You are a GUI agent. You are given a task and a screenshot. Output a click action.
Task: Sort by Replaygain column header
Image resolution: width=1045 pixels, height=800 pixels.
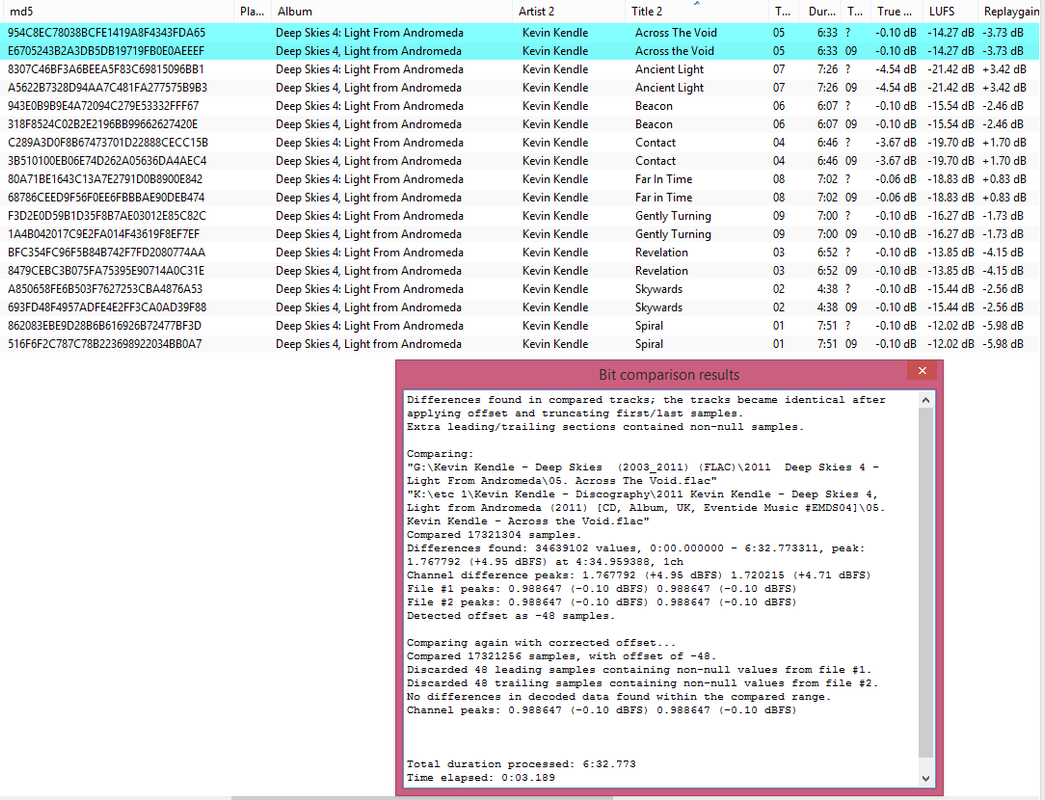point(1011,11)
